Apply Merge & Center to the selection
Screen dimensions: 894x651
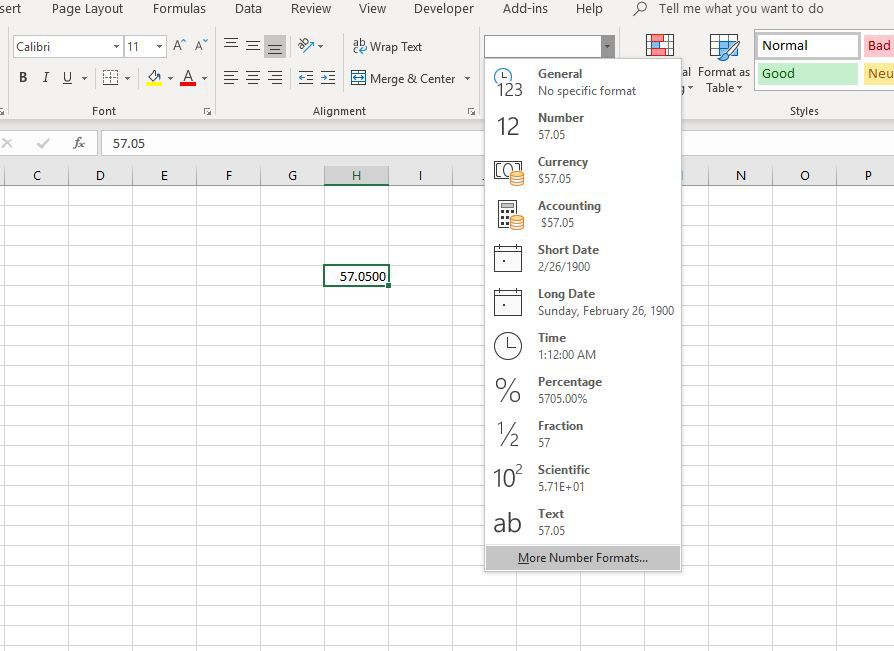click(x=405, y=77)
